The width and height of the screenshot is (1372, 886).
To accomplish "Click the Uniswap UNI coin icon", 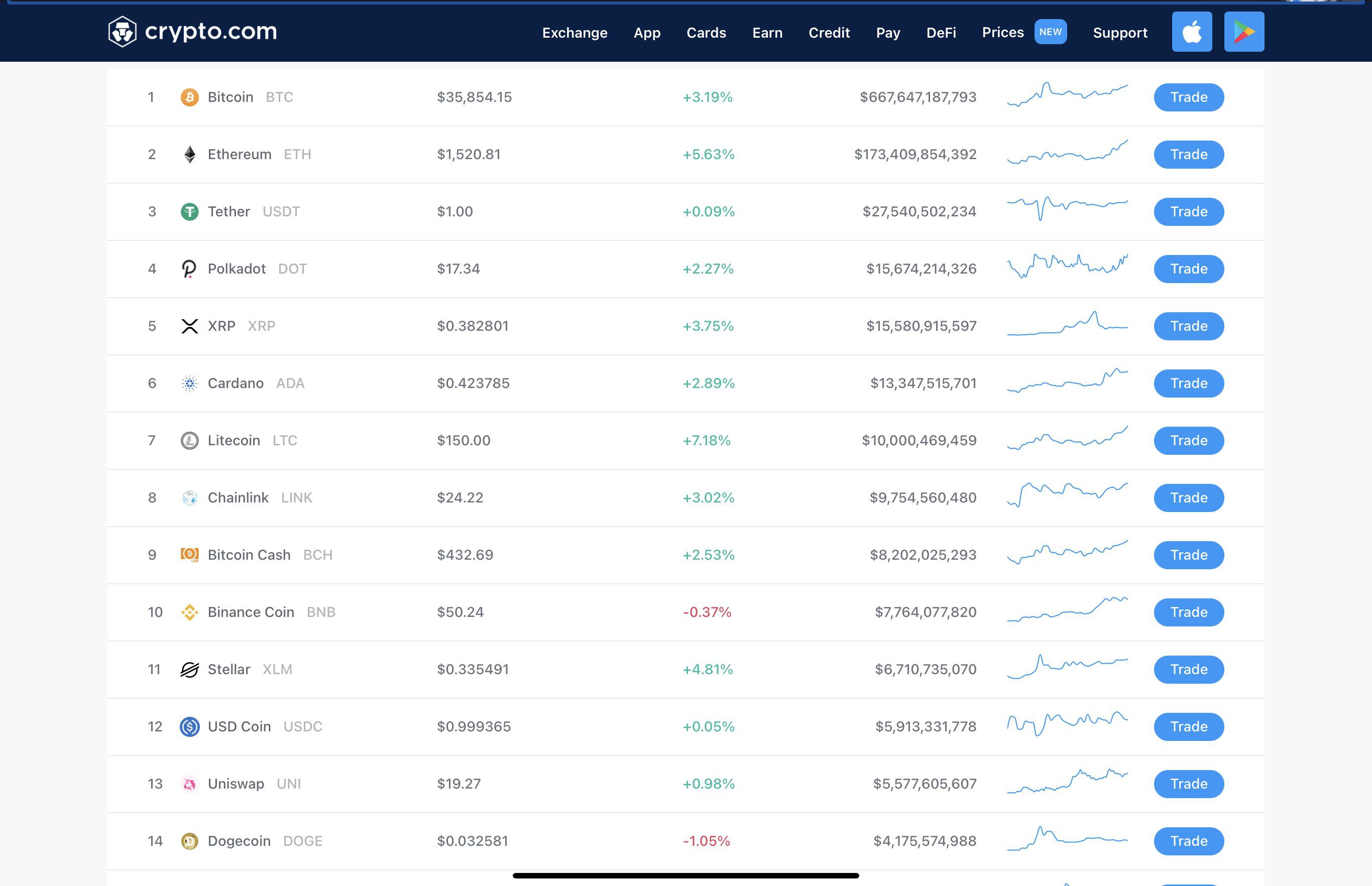I will click(x=190, y=784).
